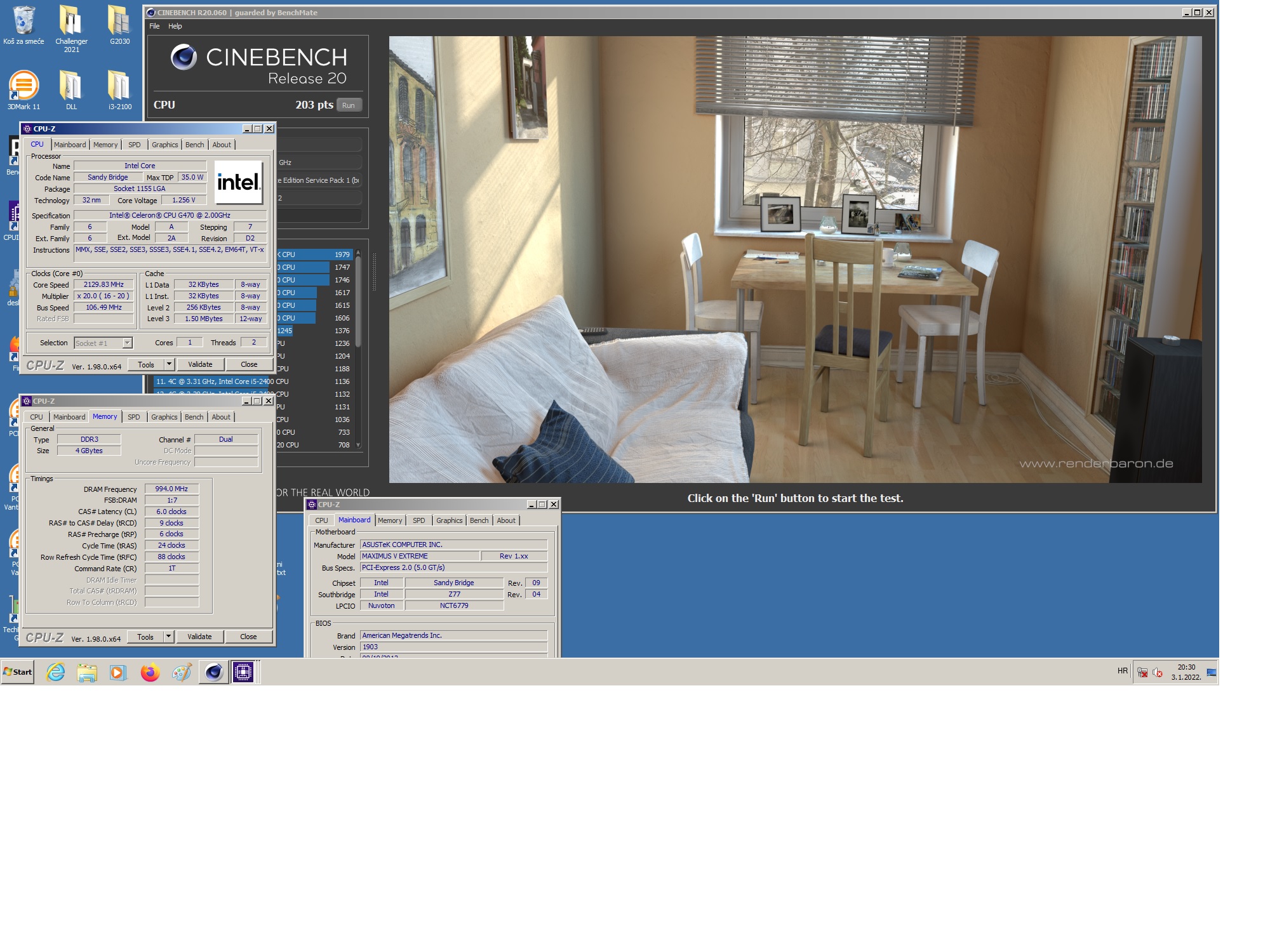Click the volume tray icon

(1158, 673)
